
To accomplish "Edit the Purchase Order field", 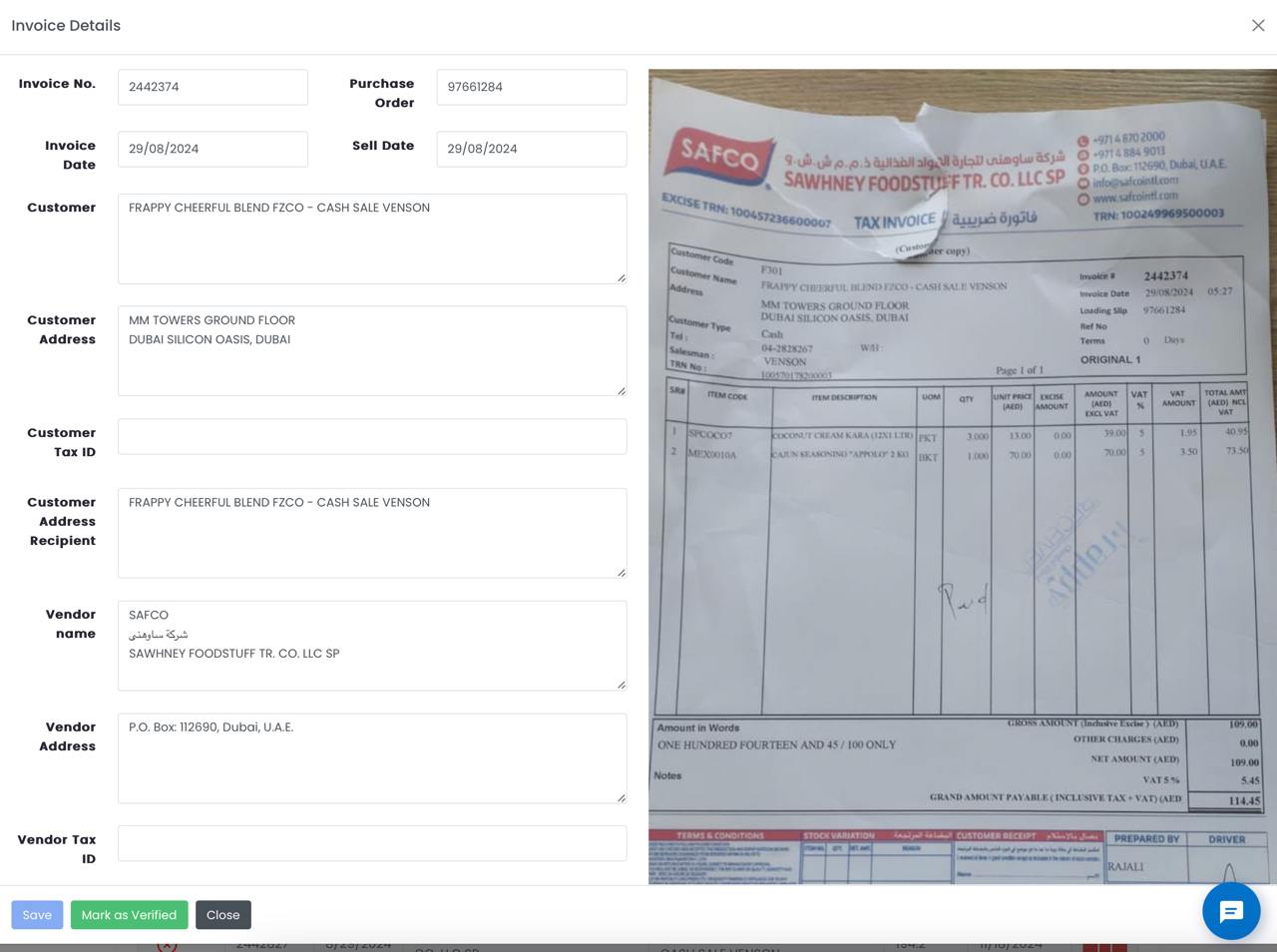I will (x=532, y=87).
